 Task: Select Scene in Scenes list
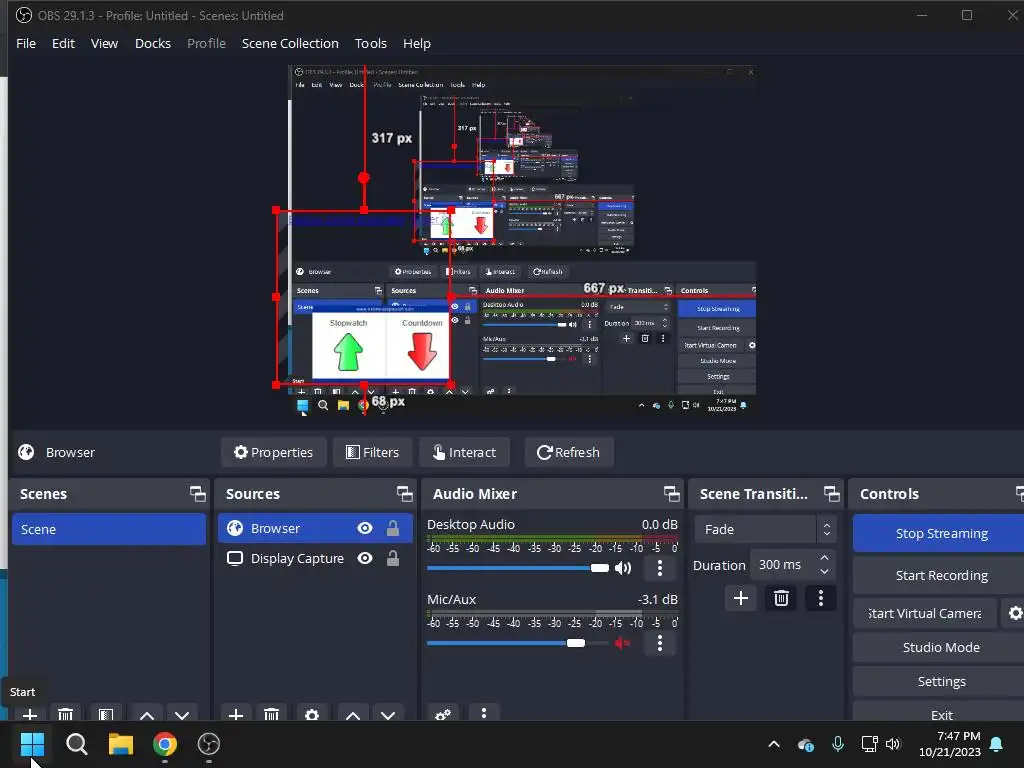(x=108, y=529)
